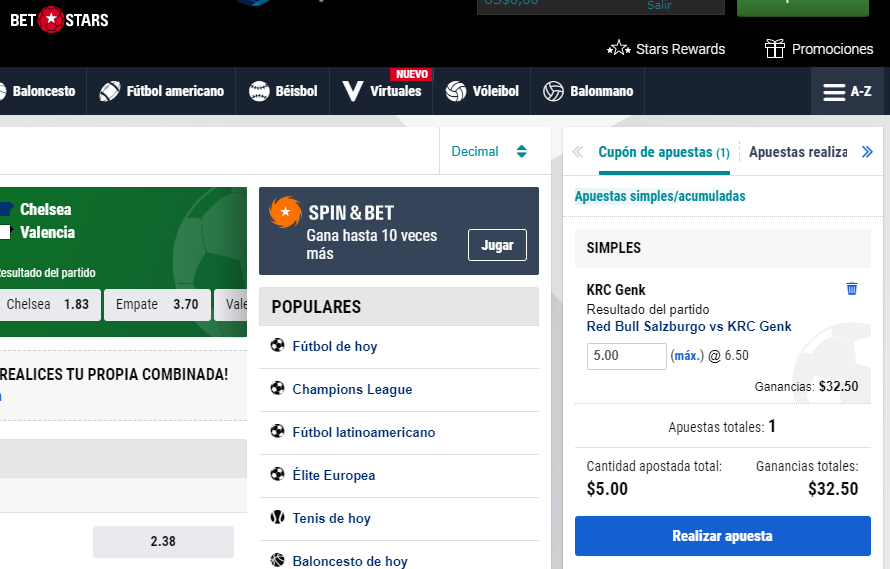Screen dimensions: 890x569
Task: Open Fútbol americano menu item
Action: coord(161,91)
